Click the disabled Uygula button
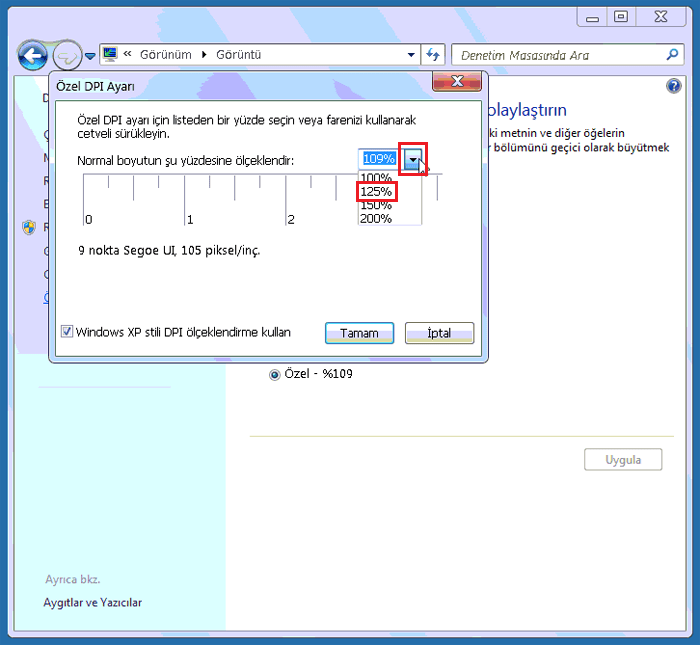Screen dimensions: 700x645 [x=623, y=459]
